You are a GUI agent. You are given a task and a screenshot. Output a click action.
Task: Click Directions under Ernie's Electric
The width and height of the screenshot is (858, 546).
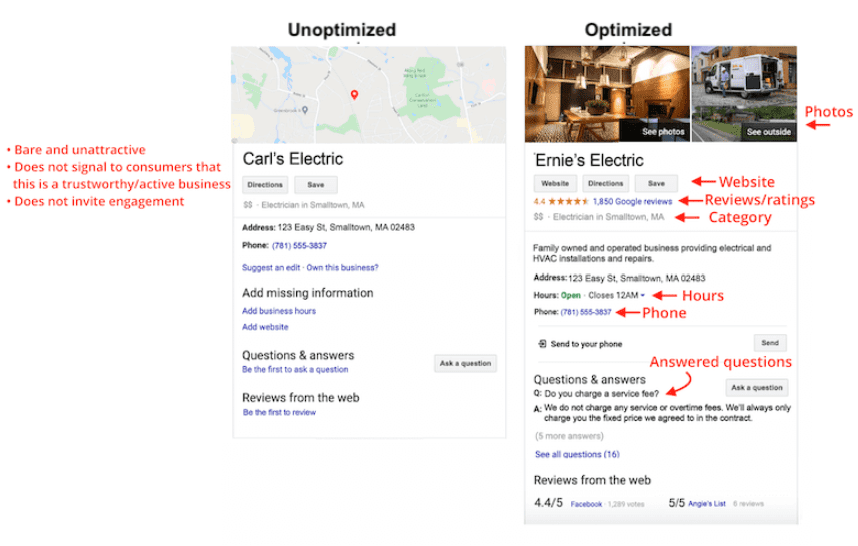point(605,184)
